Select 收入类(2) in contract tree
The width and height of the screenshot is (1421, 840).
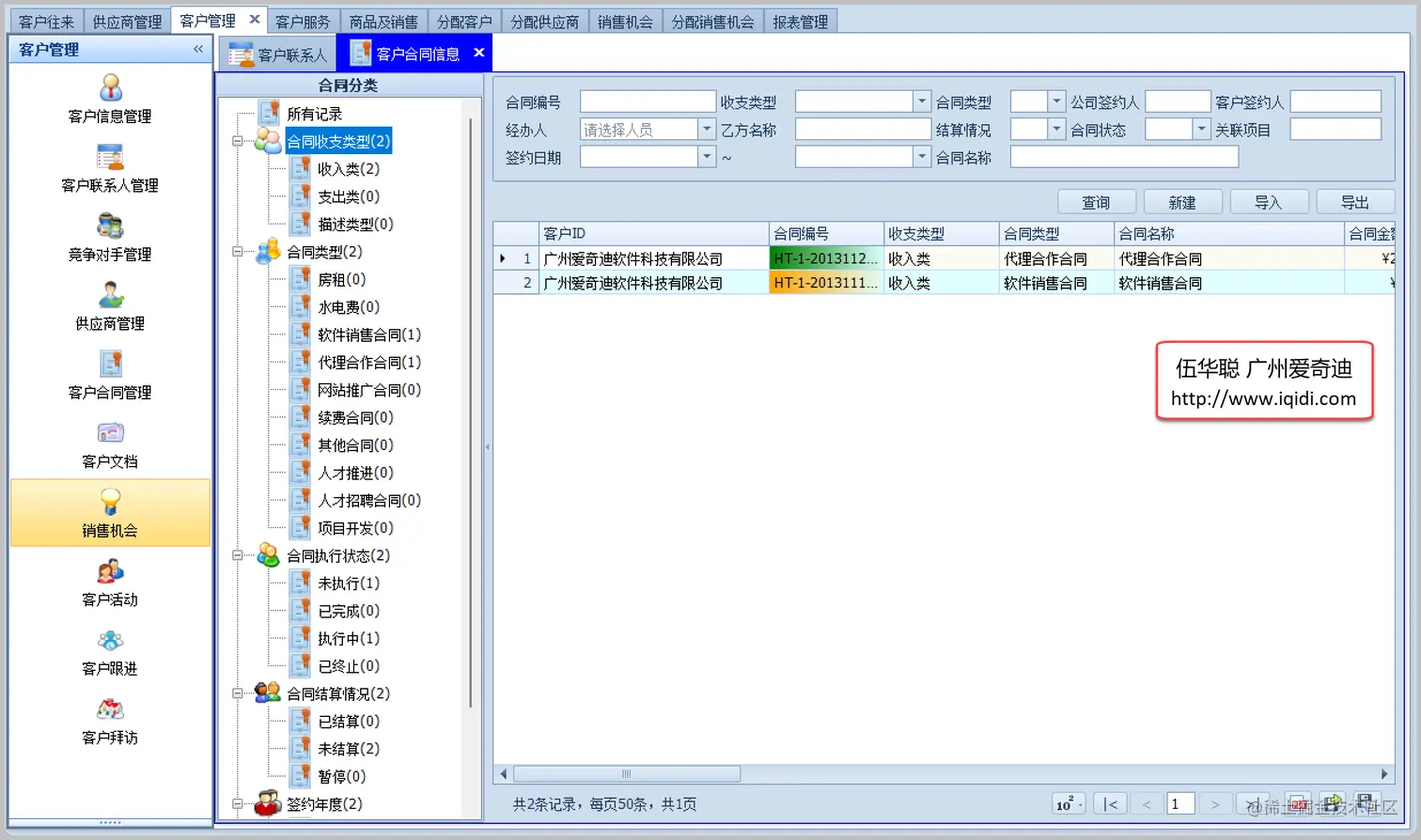[x=348, y=169]
